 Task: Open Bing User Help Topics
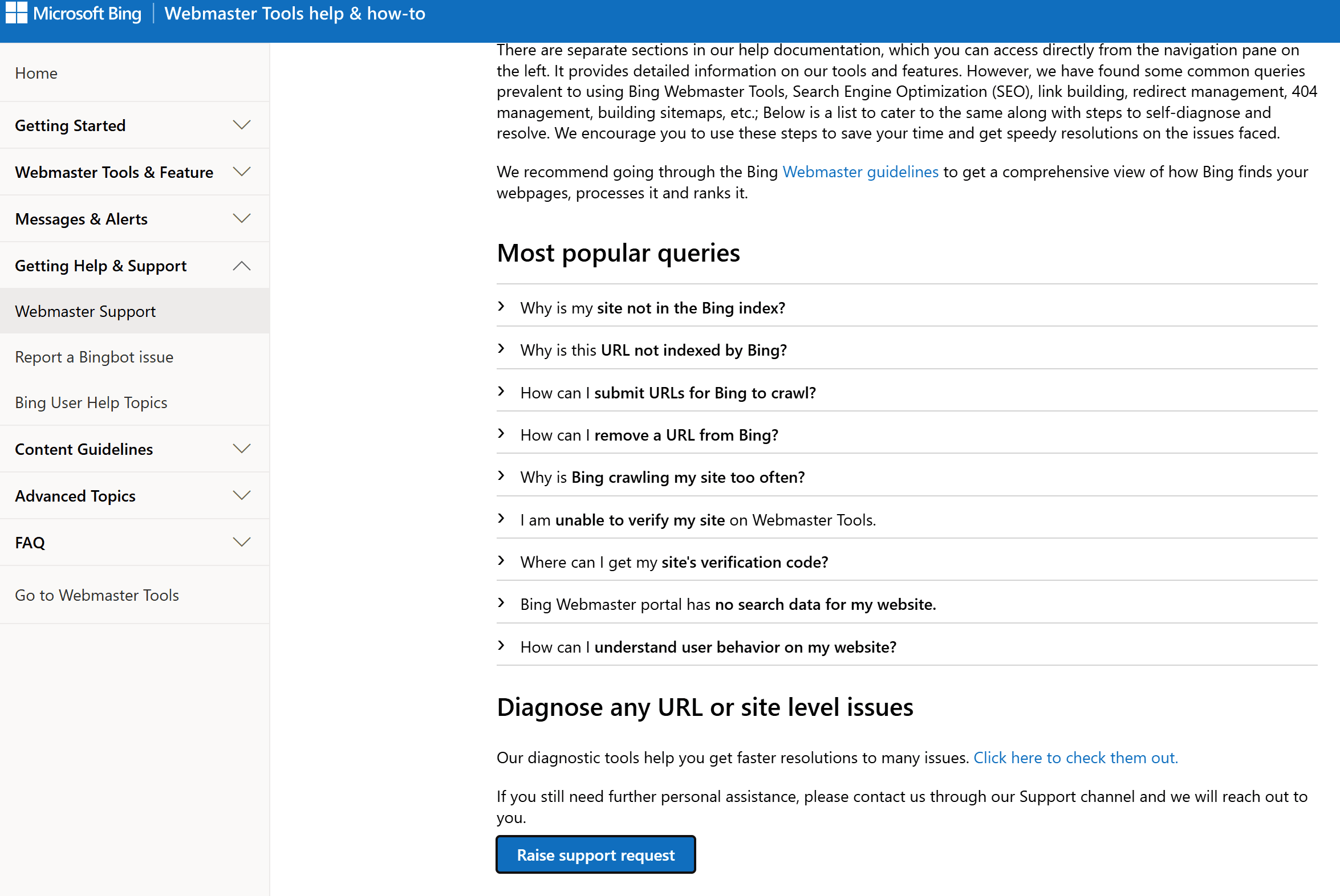tap(91, 403)
